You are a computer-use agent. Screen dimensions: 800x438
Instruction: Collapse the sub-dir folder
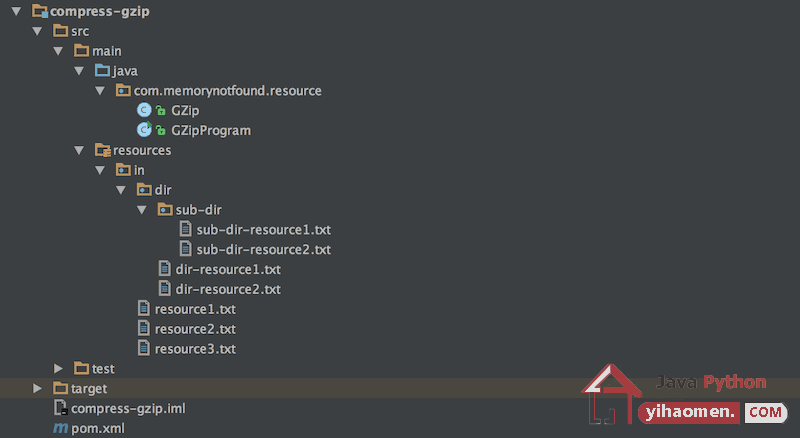pos(142,210)
